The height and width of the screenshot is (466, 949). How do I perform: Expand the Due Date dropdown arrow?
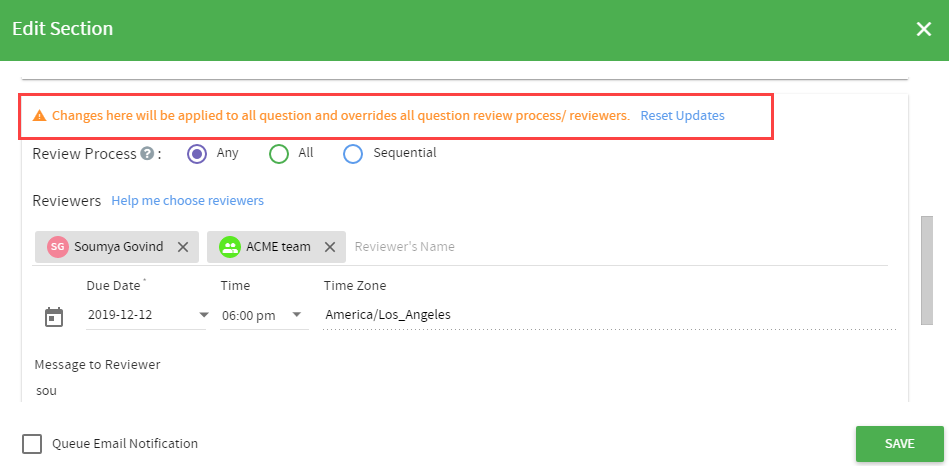204,315
